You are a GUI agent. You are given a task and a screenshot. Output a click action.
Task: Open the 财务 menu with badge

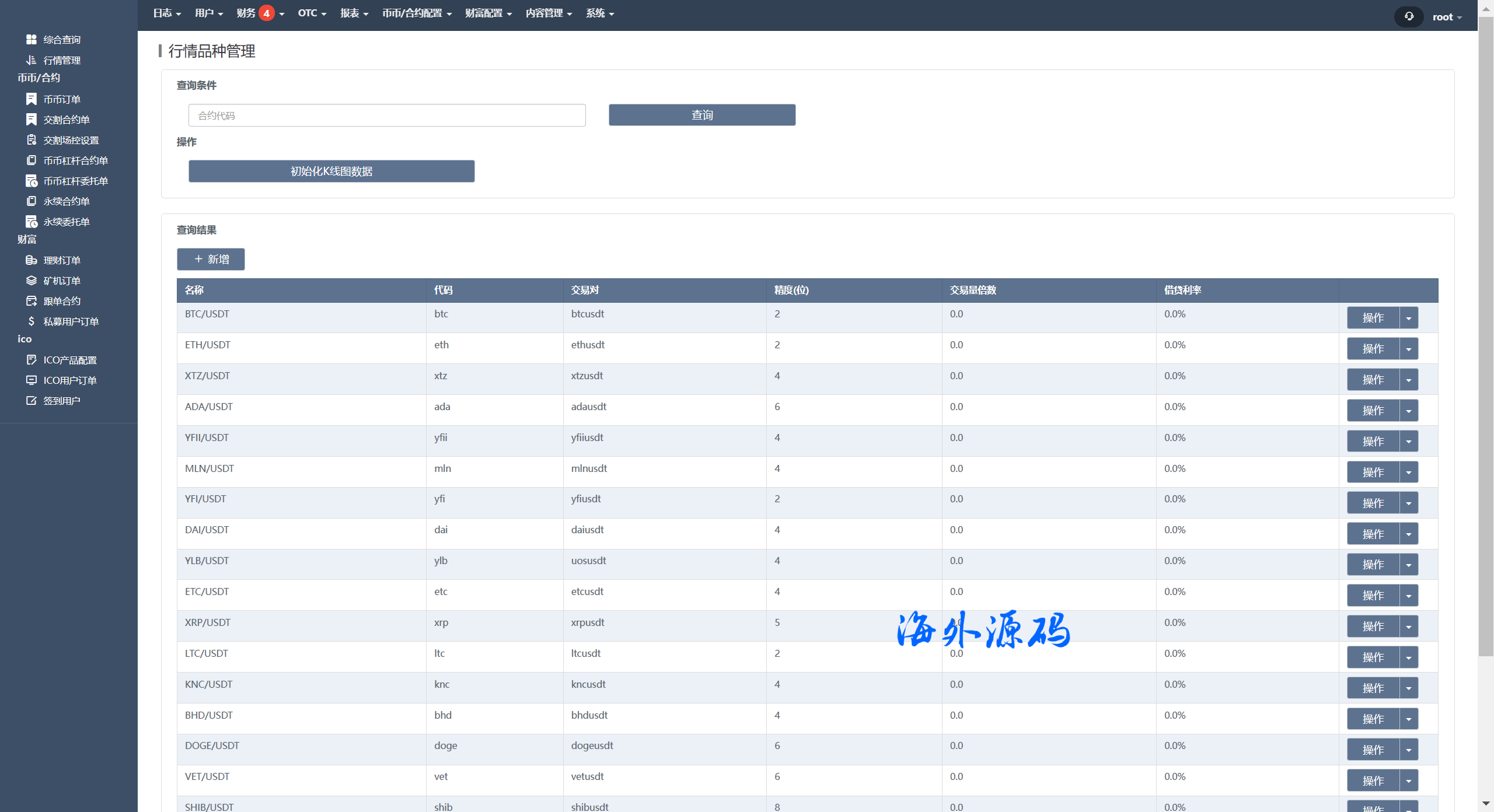260,13
